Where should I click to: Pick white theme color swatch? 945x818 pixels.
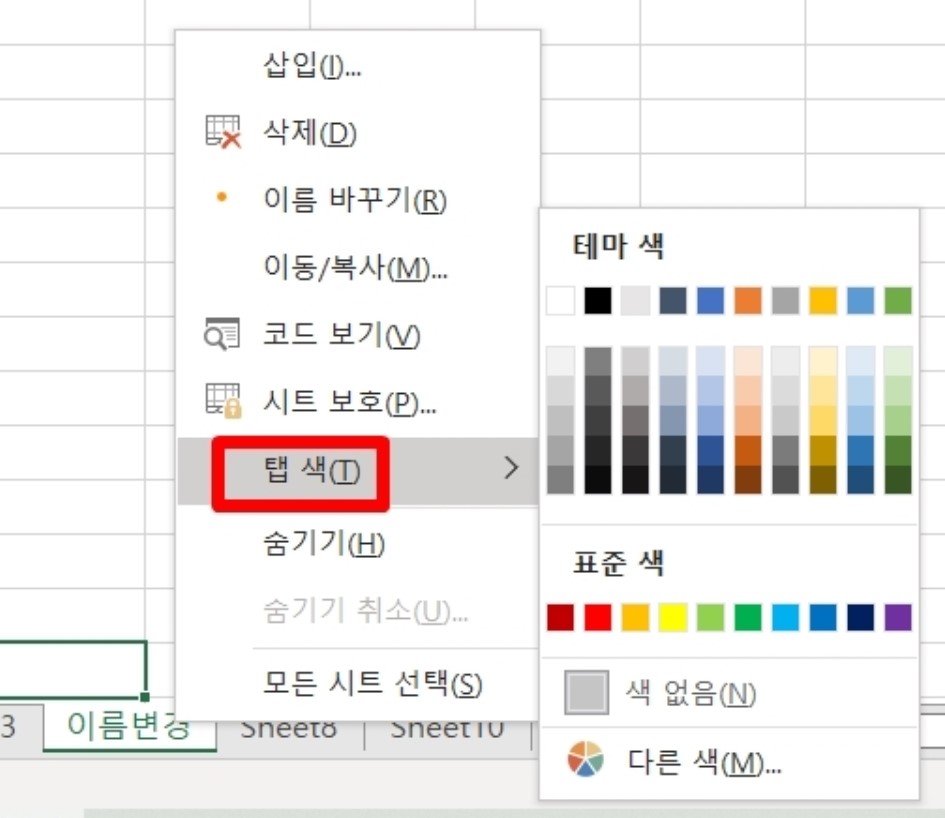click(x=560, y=300)
